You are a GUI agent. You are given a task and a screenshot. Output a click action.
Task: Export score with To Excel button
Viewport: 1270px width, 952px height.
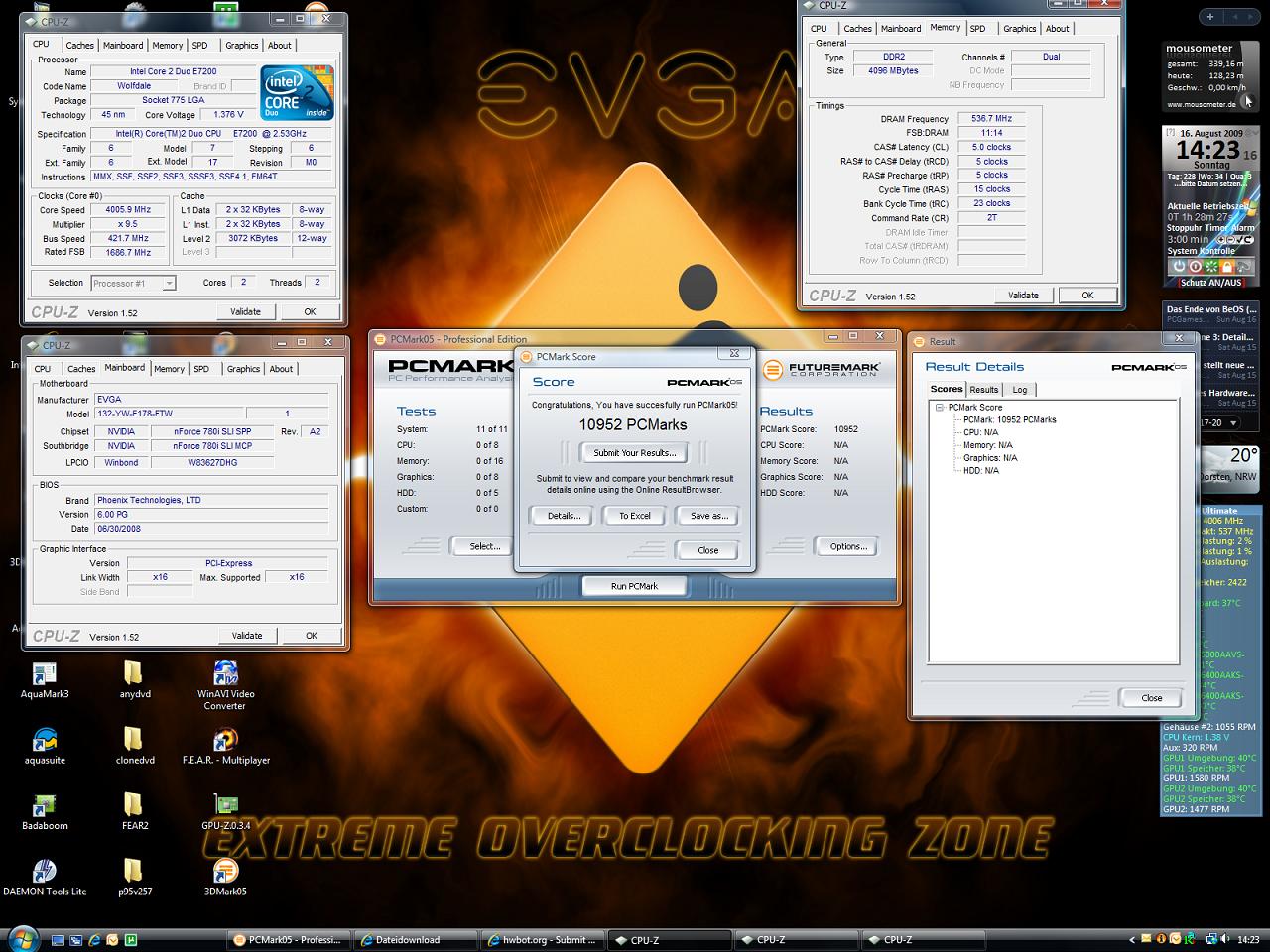pos(635,516)
